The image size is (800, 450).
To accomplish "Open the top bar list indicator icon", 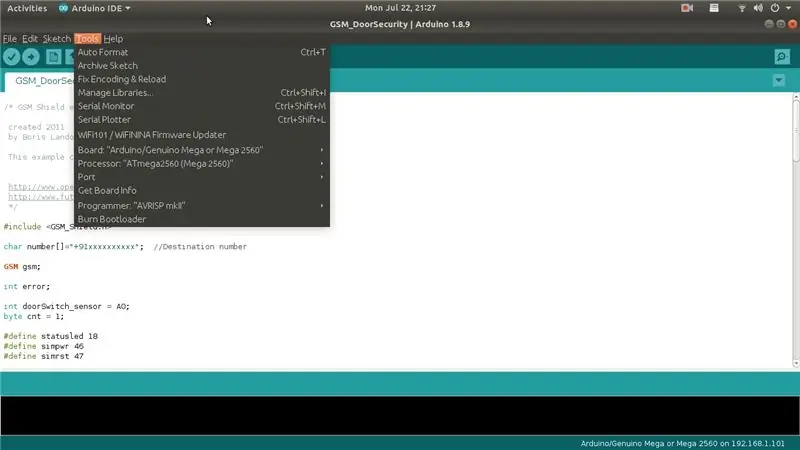I will tap(714, 8).
